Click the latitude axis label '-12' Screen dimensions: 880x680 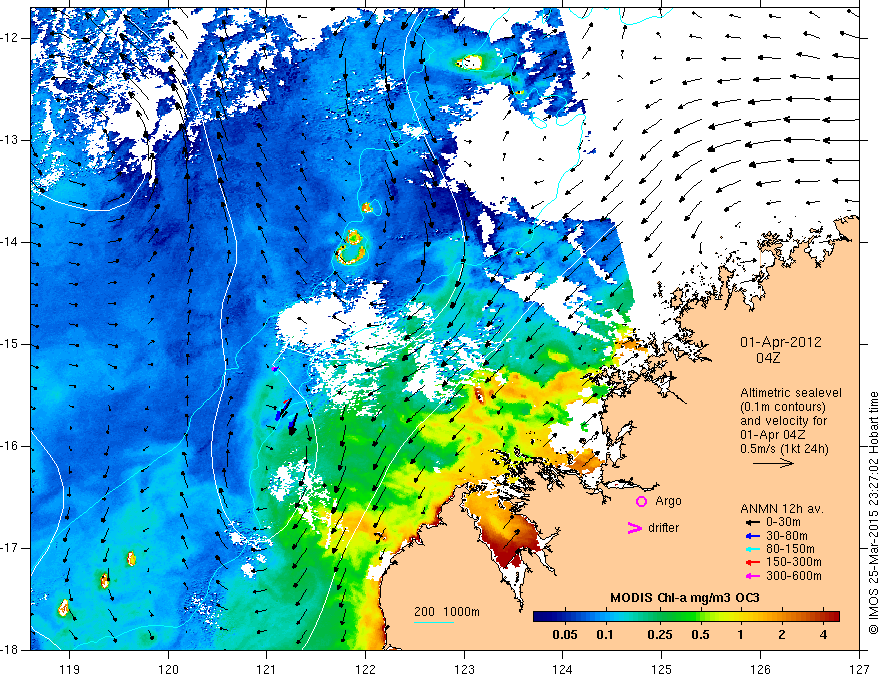click(11, 38)
